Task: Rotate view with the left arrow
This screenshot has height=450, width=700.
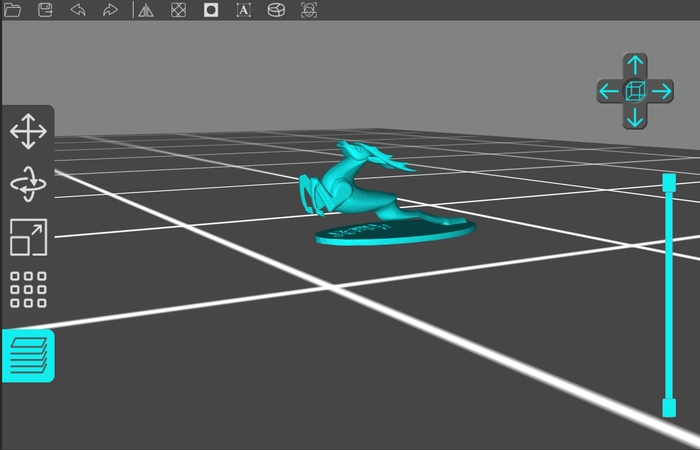Action: (608, 92)
